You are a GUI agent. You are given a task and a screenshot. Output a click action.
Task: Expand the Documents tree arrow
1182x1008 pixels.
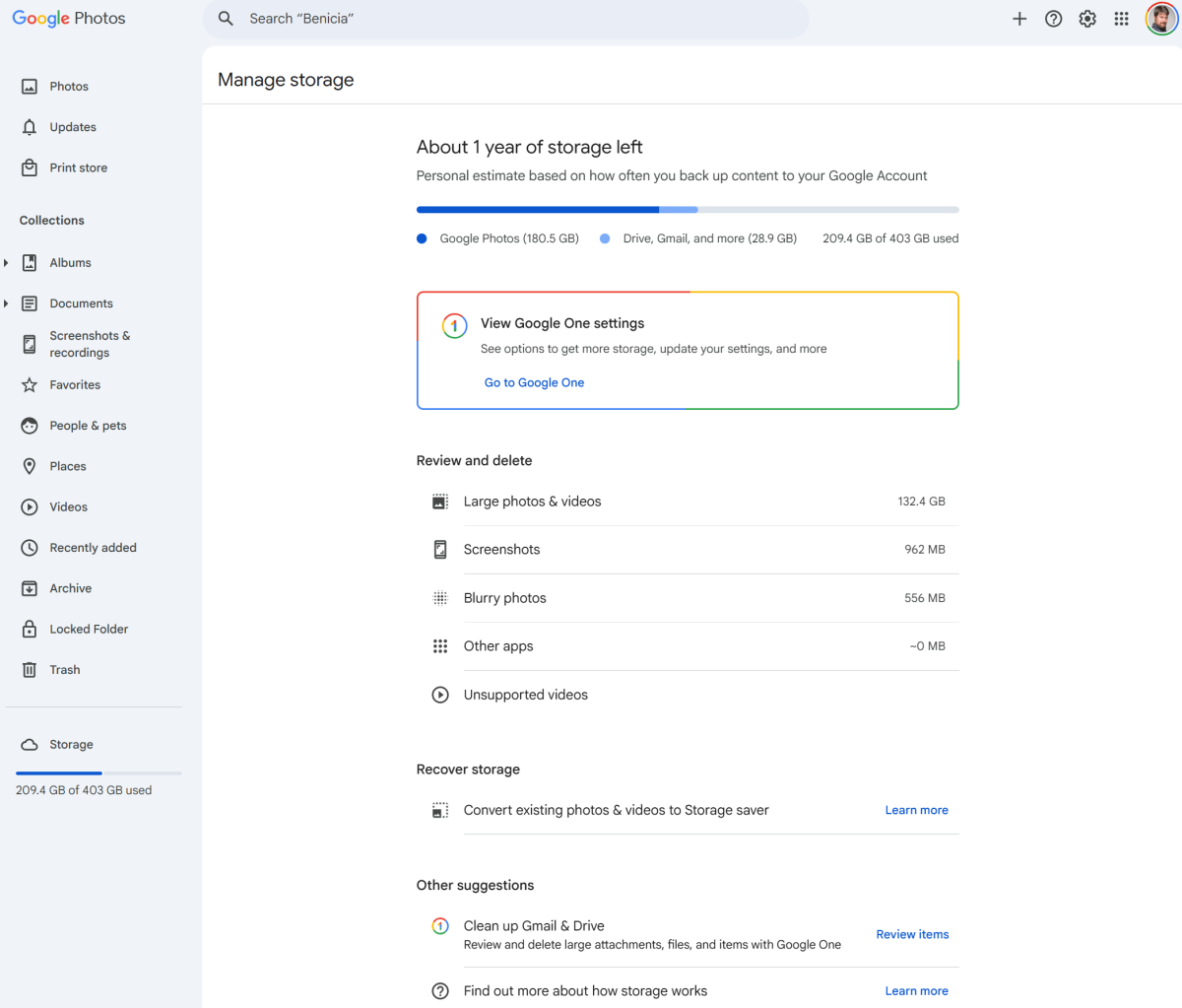click(6, 303)
